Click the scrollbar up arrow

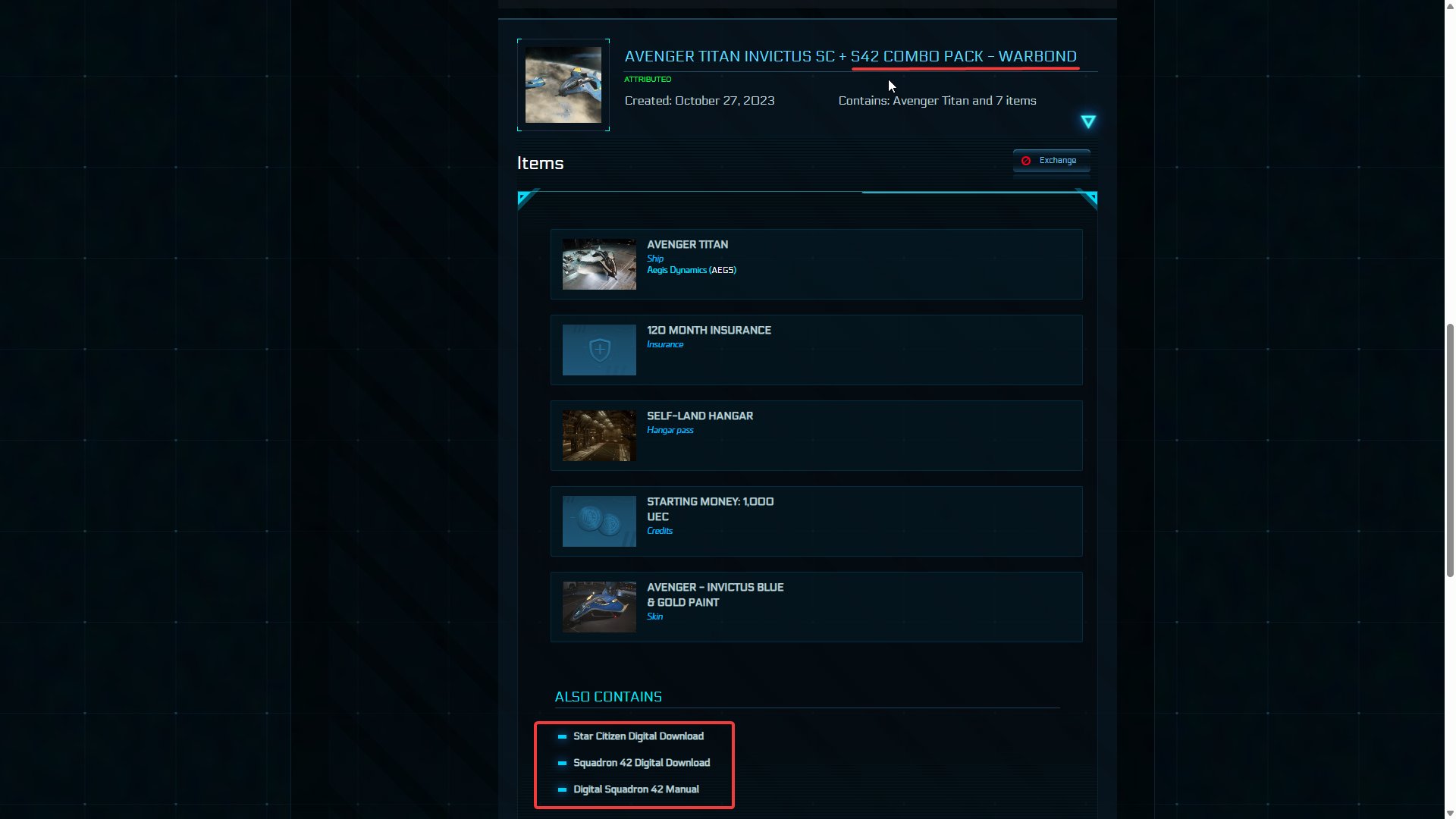(x=1450, y=5)
